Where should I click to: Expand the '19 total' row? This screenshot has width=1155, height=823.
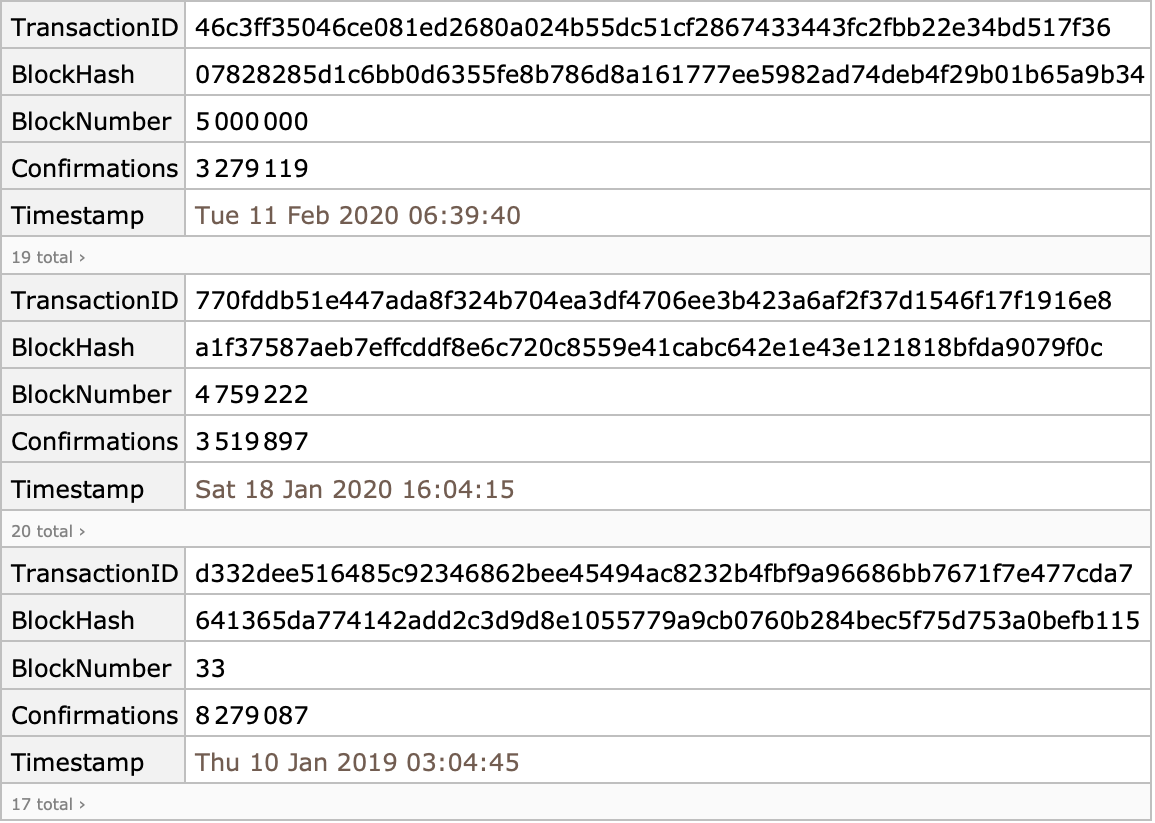[49, 257]
